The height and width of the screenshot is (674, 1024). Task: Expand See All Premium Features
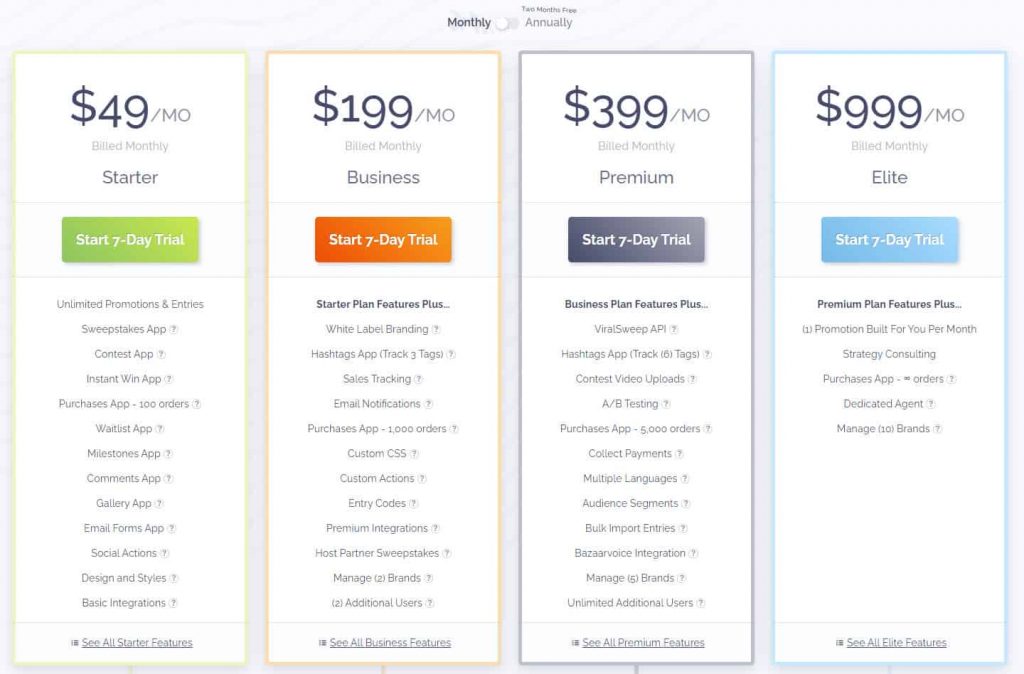pyautogui.click(x=643, y=643)
